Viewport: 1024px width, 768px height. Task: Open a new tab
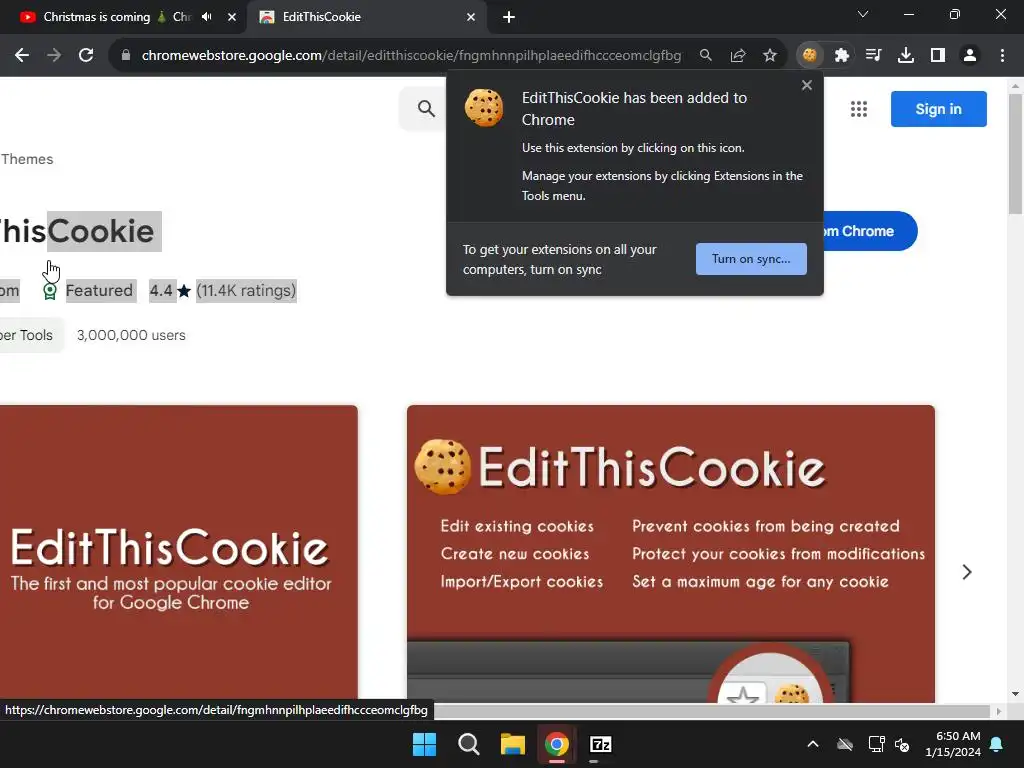[x=509, y=17]
